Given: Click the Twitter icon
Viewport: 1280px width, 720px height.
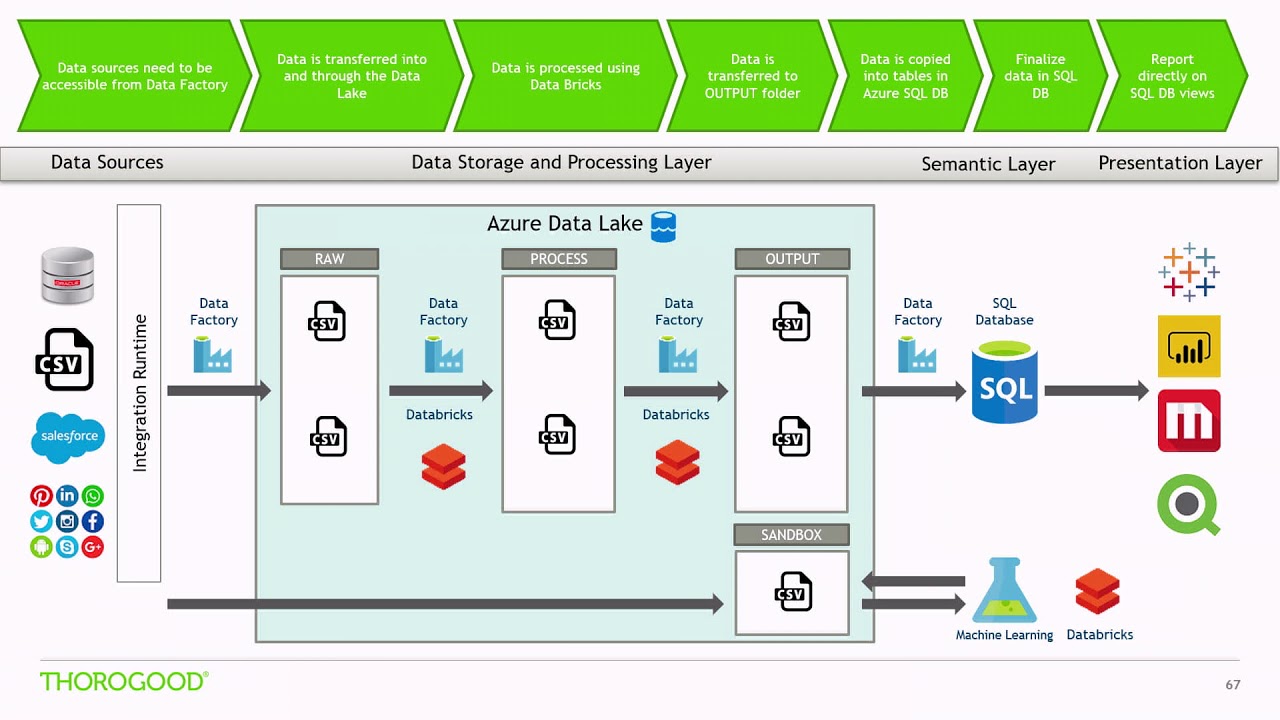Looking at the screenshot, I should 41,521.
